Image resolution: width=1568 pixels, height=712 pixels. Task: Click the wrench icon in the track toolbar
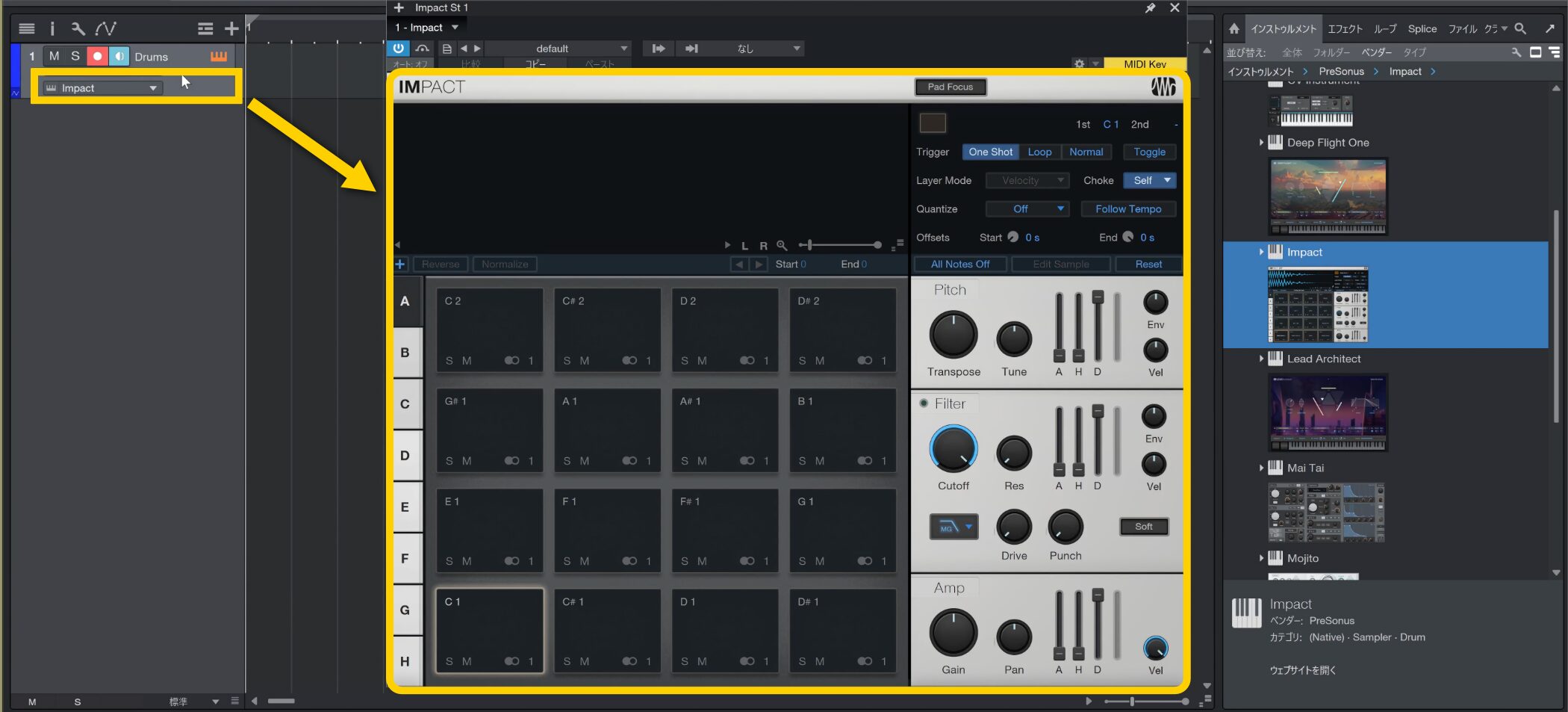(x=78, y=29)
